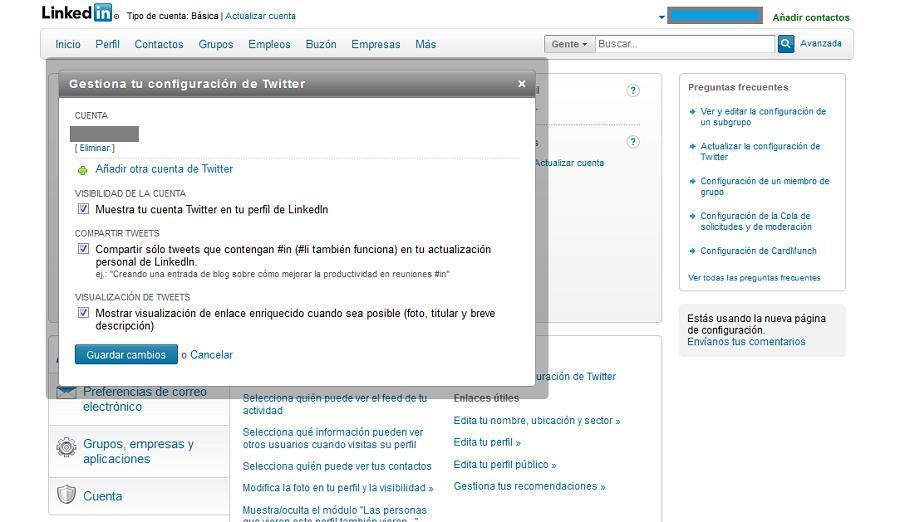Screen dimensions: 900x522
Task: Click the upper help question mark icon
Action: (x=633, y=91)
